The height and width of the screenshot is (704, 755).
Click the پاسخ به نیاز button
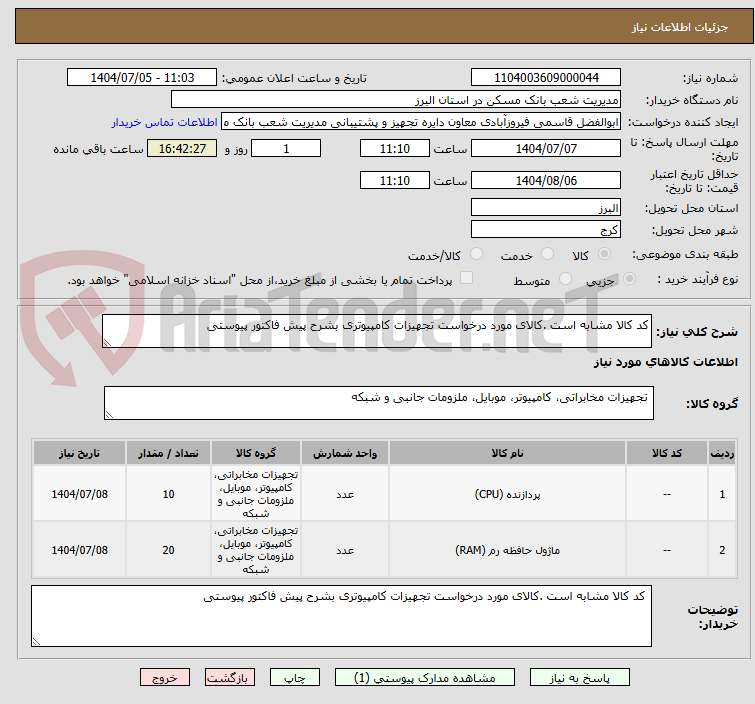coord(579,678)
